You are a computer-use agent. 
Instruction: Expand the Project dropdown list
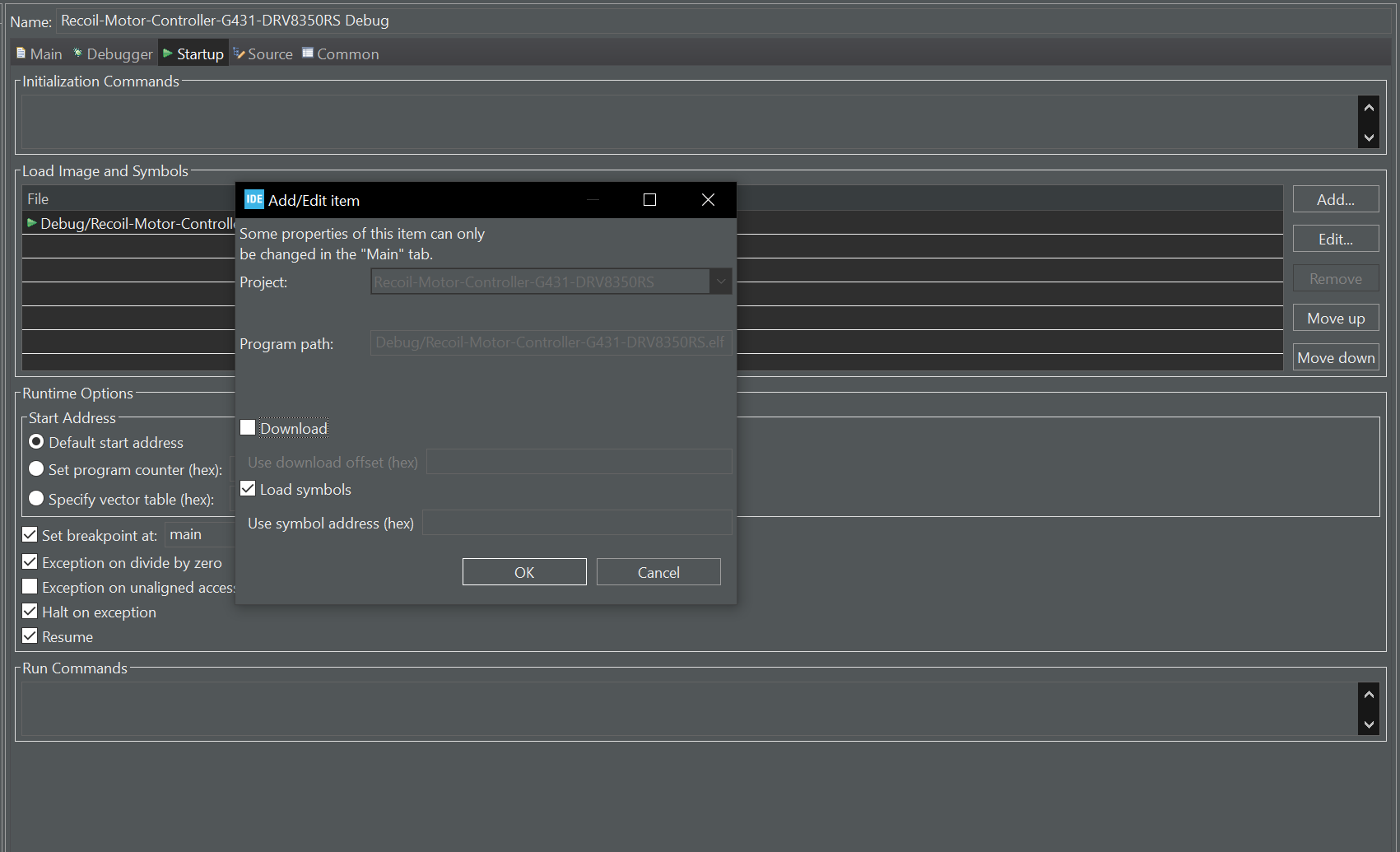tap(720, 282)
